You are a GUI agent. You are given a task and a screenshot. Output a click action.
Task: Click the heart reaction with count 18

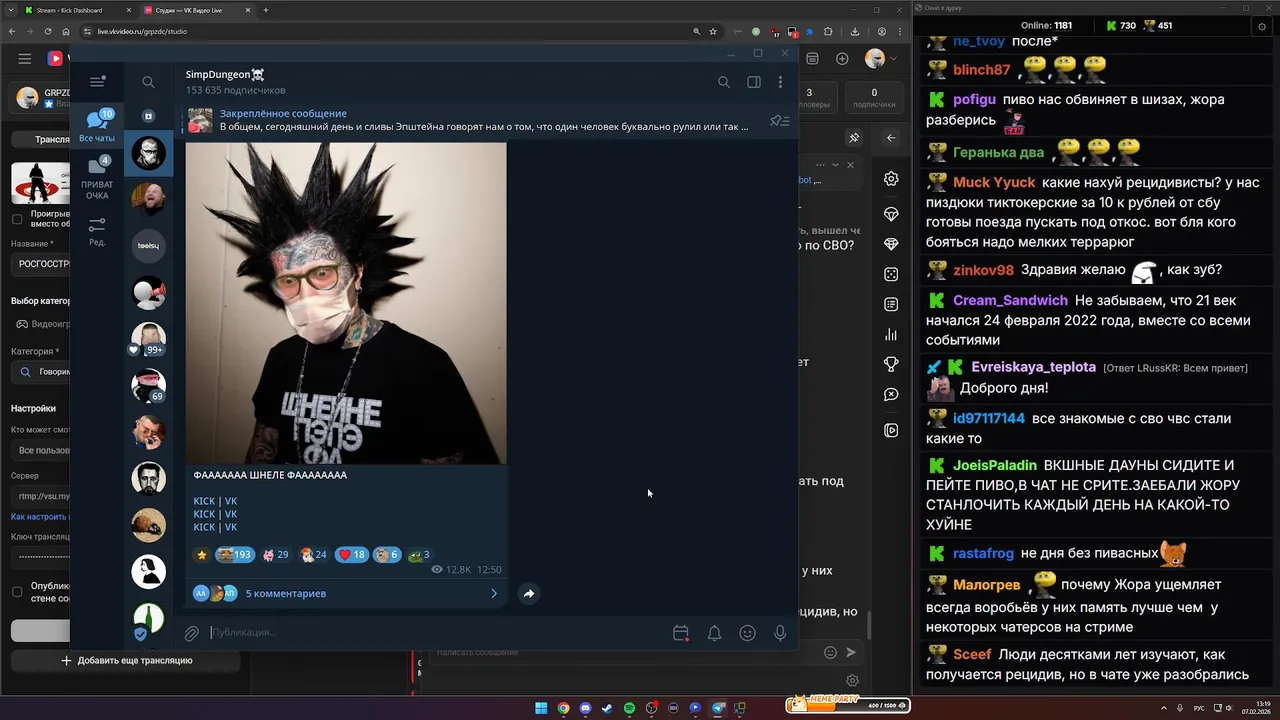(352, 555)
